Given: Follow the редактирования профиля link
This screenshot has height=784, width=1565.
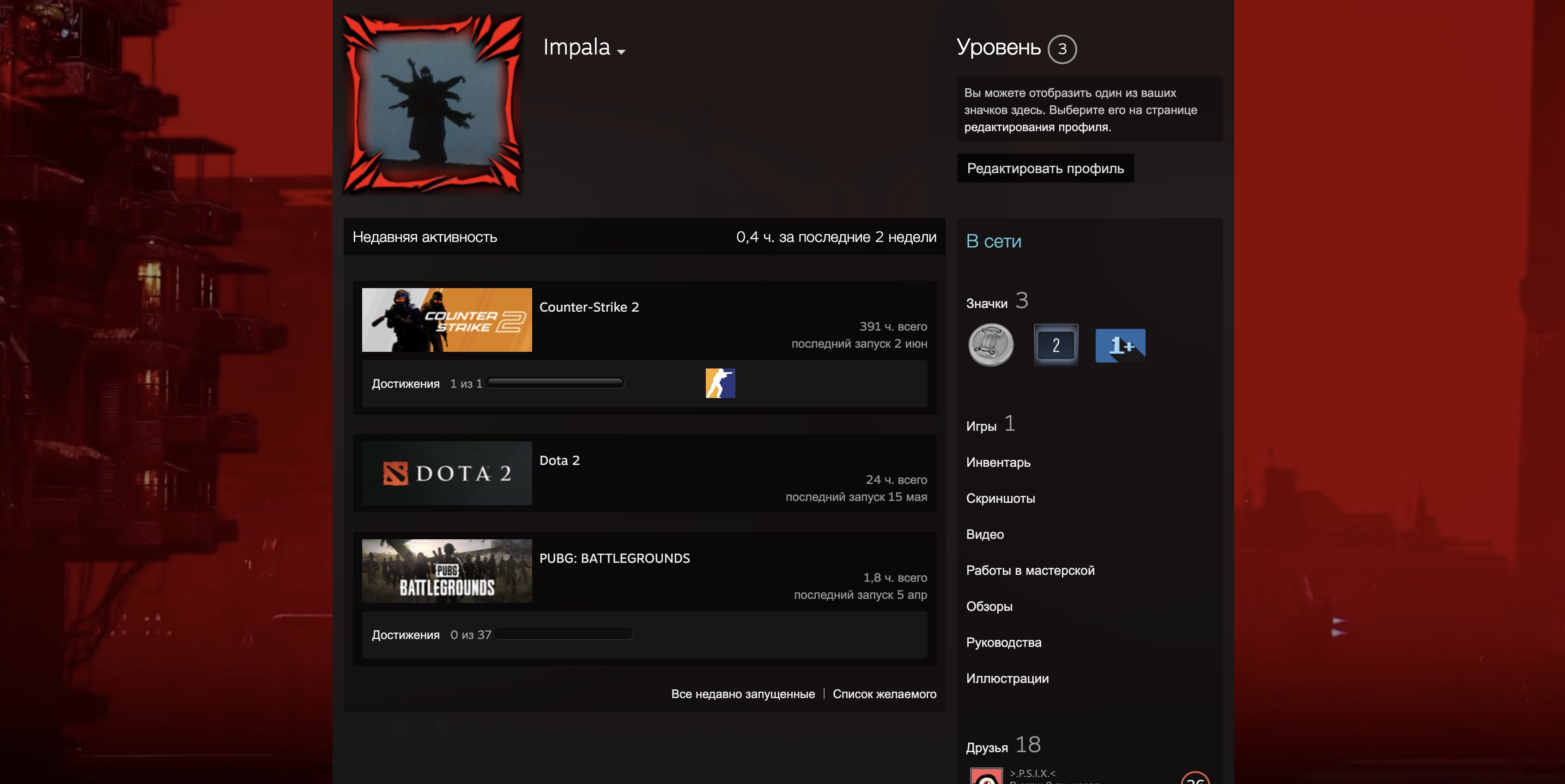Looking at the screenshot, I should coord(1037,127).
